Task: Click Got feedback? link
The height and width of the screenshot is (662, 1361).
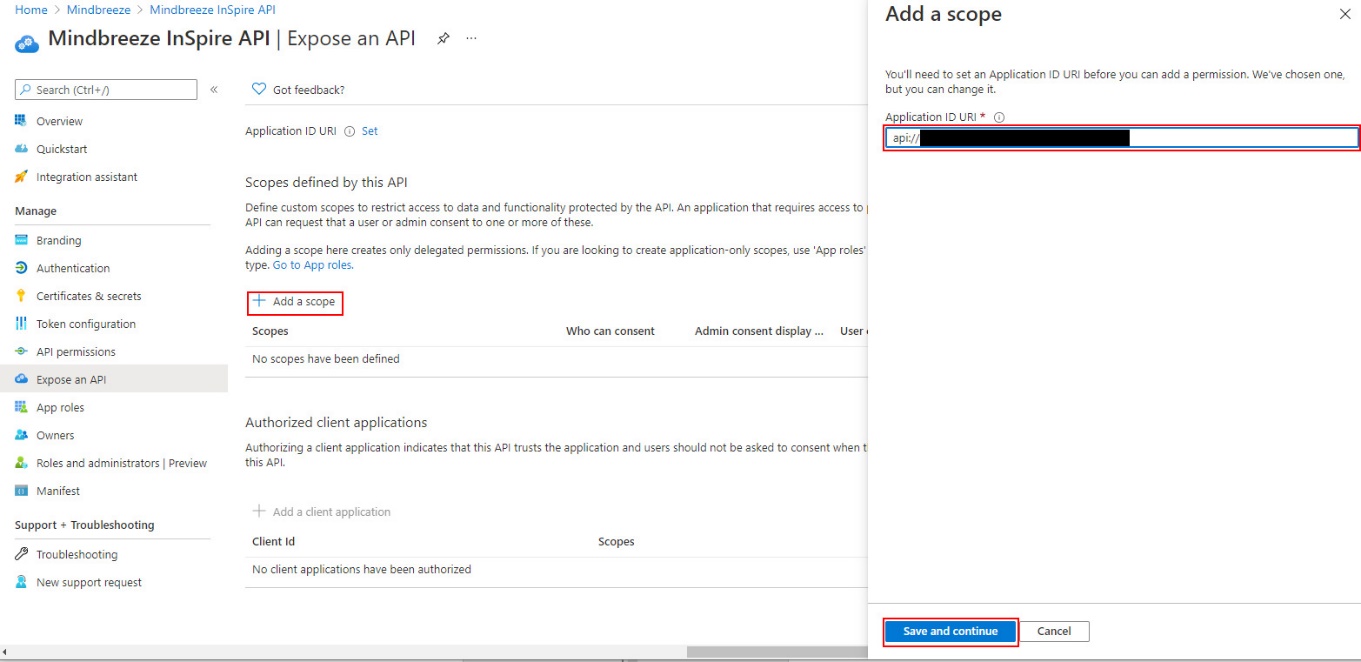Action: pos(309,90)
